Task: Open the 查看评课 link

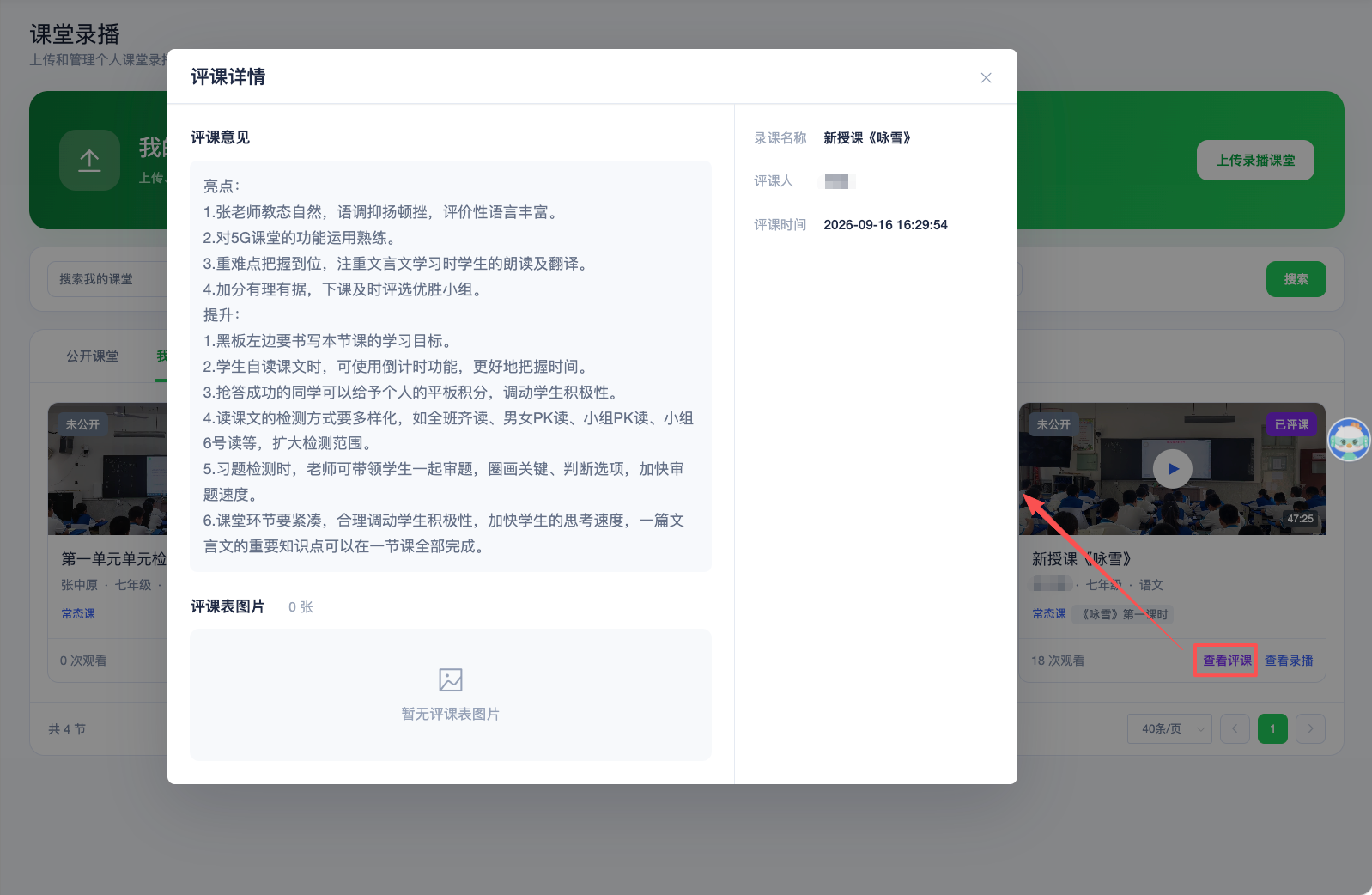Action: point(1227,661)
